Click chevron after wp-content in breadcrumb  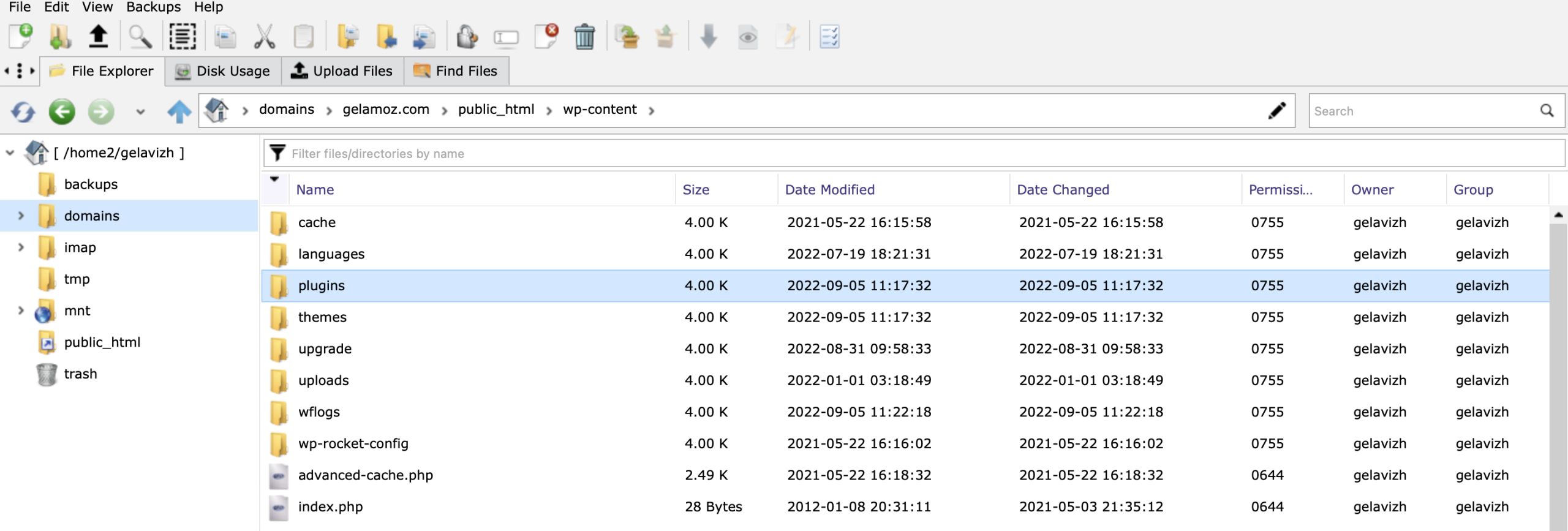[652, 111]
